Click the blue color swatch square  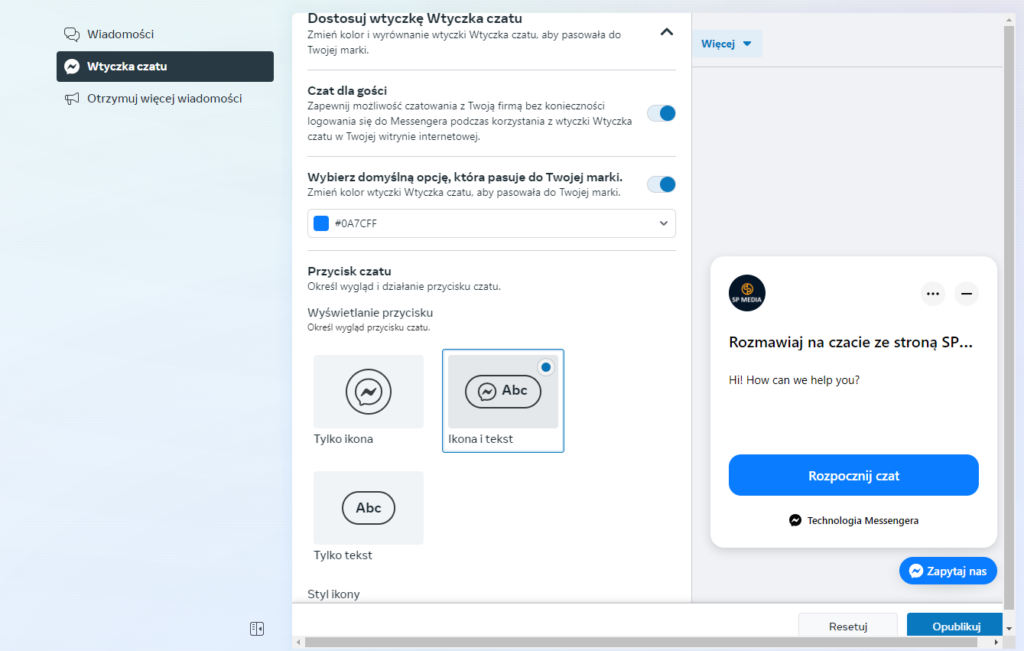[321, 224]
